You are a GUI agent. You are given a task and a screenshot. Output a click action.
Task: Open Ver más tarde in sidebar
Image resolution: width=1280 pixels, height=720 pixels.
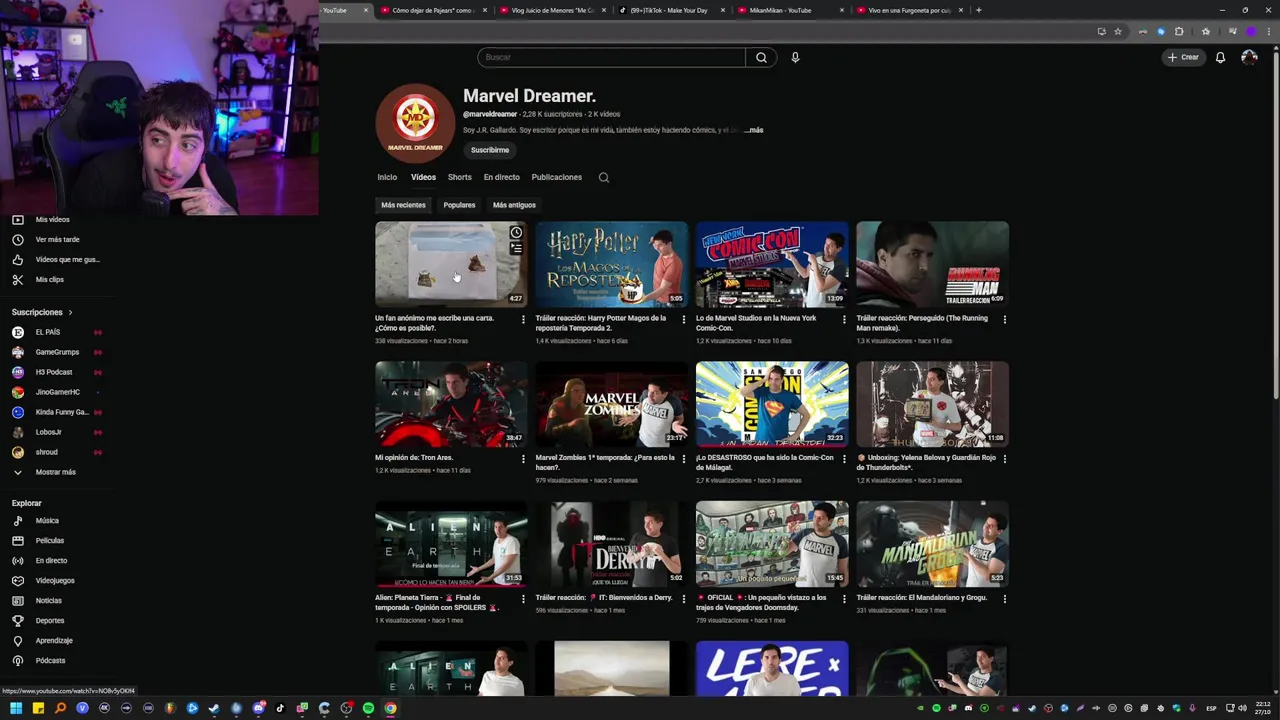click(x=57, y=239)
